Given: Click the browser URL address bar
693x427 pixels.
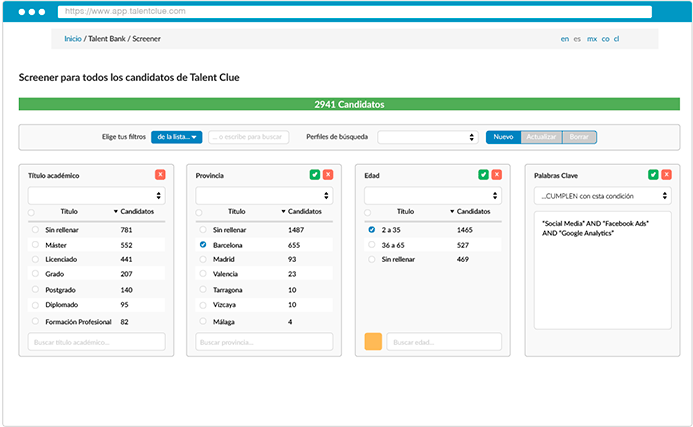Looking at the screenshot, I should [354, 11].
